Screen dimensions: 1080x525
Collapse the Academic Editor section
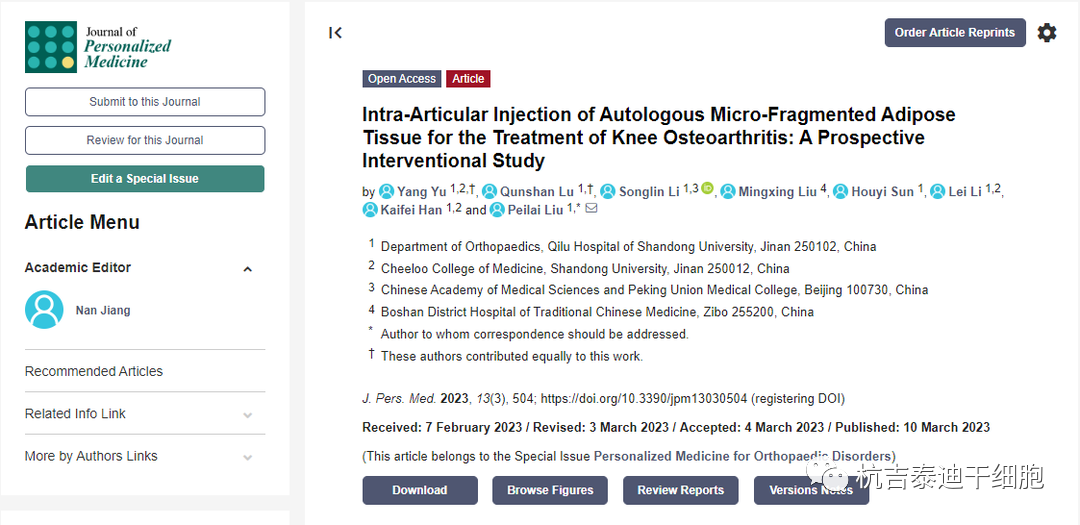point(247,269)
